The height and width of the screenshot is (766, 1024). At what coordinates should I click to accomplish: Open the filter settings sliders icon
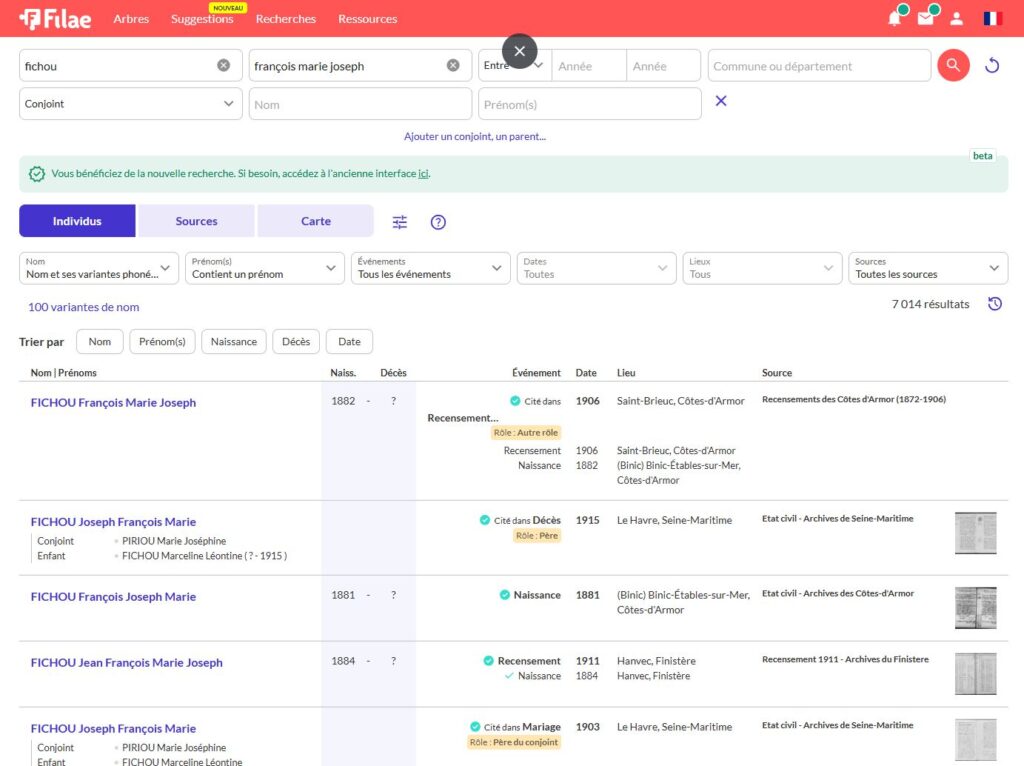pos(400,222)
